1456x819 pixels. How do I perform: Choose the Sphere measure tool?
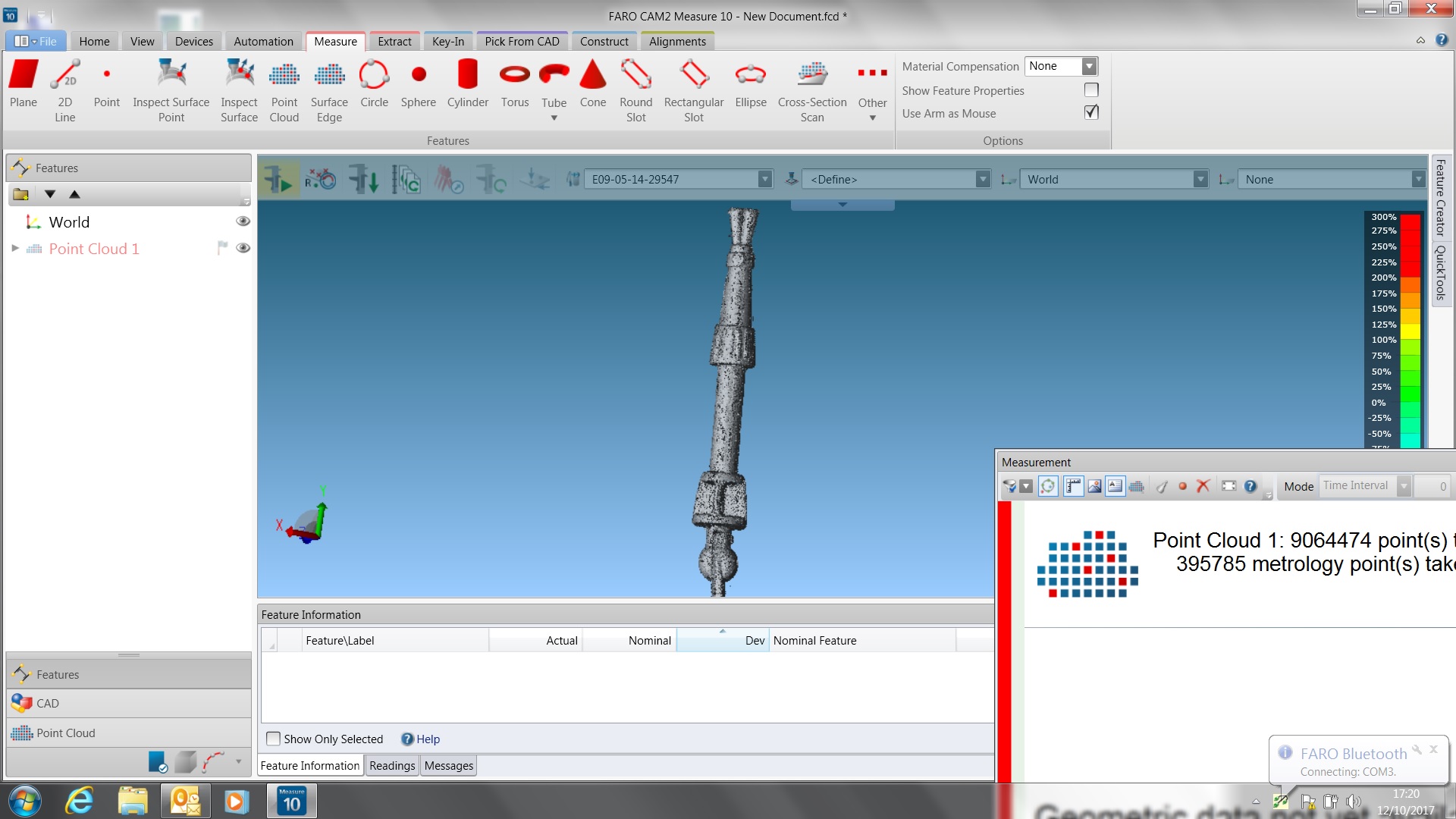pyautogui.click(x=419, y=83)
